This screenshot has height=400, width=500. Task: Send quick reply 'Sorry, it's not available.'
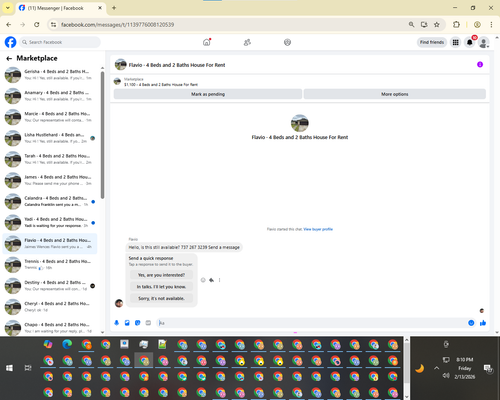pyautogui.click(x=161, y=298)
